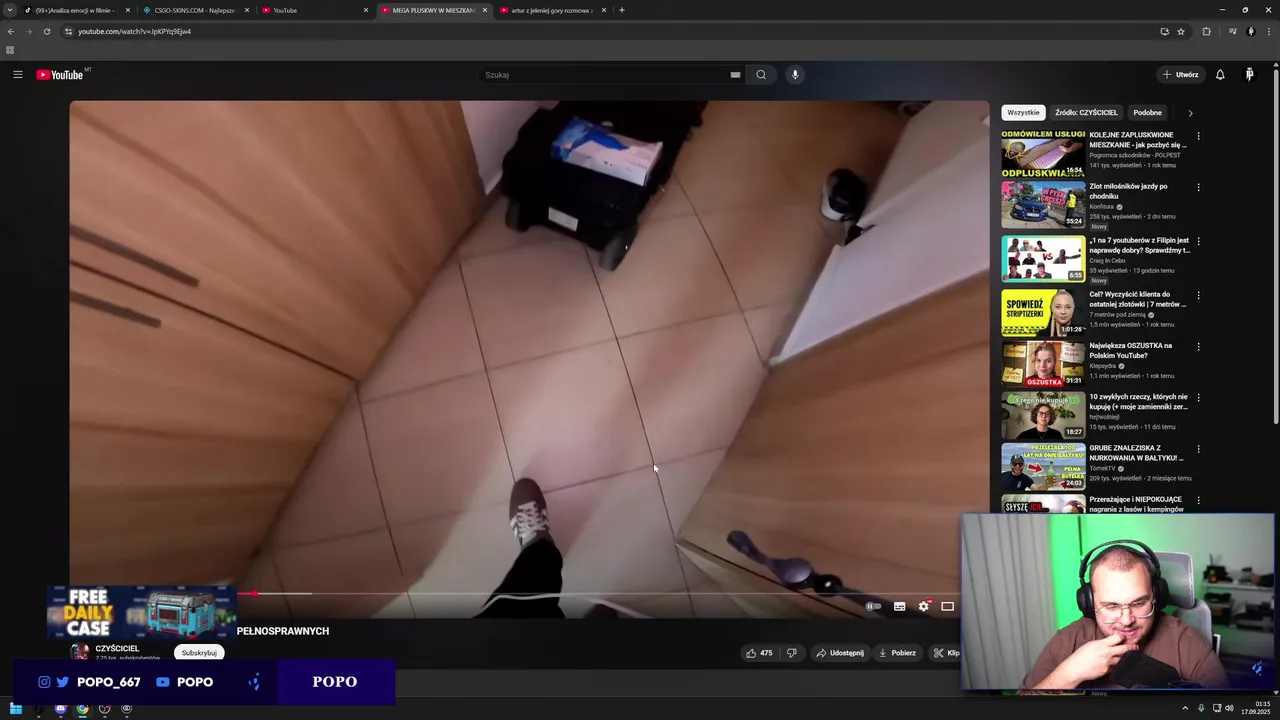This screenshot has width=1280, height=720.
Task: Start voice search with the microphone
Action: [795, 74]
